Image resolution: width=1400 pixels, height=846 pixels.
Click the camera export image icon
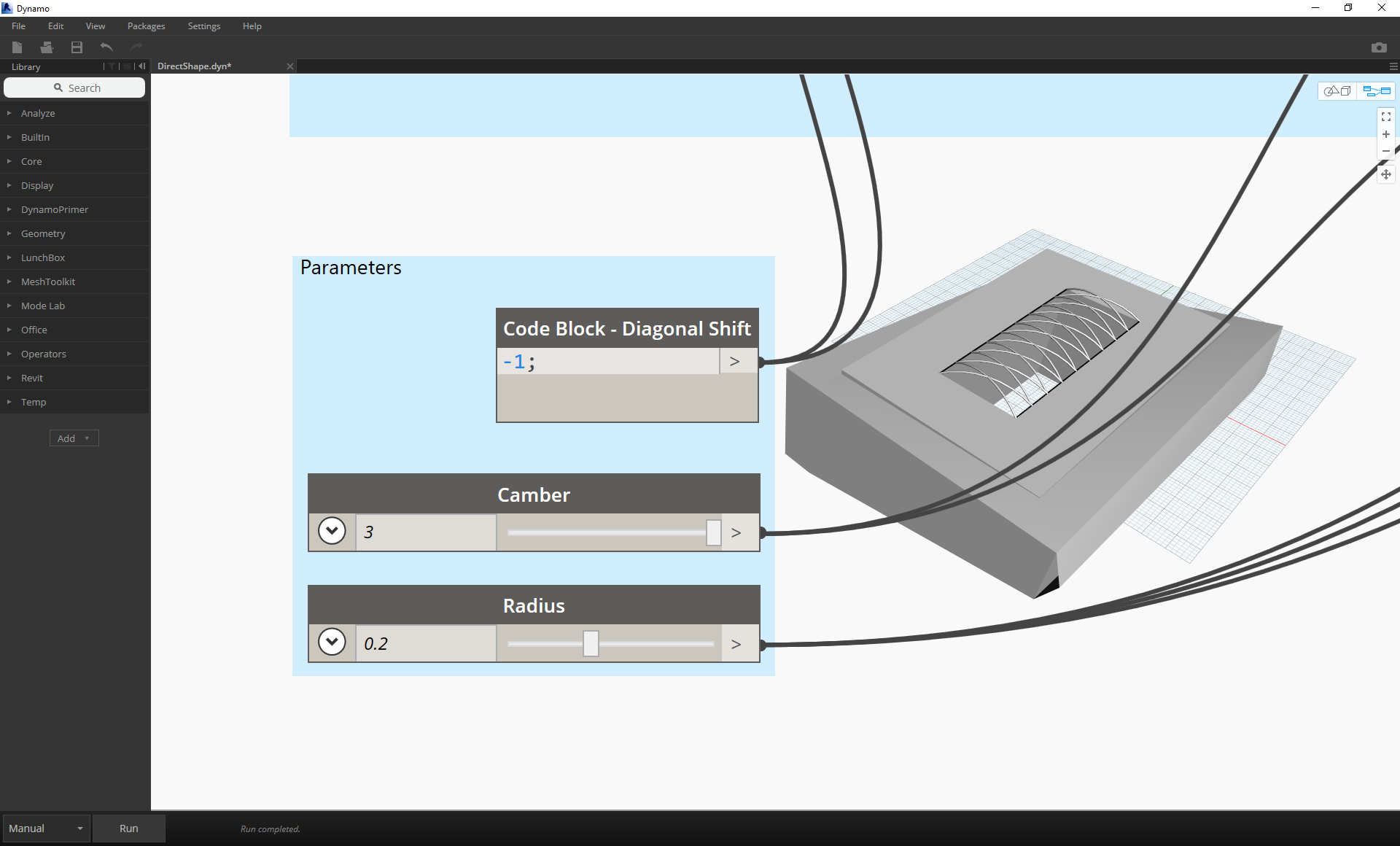coord(1378,47)
